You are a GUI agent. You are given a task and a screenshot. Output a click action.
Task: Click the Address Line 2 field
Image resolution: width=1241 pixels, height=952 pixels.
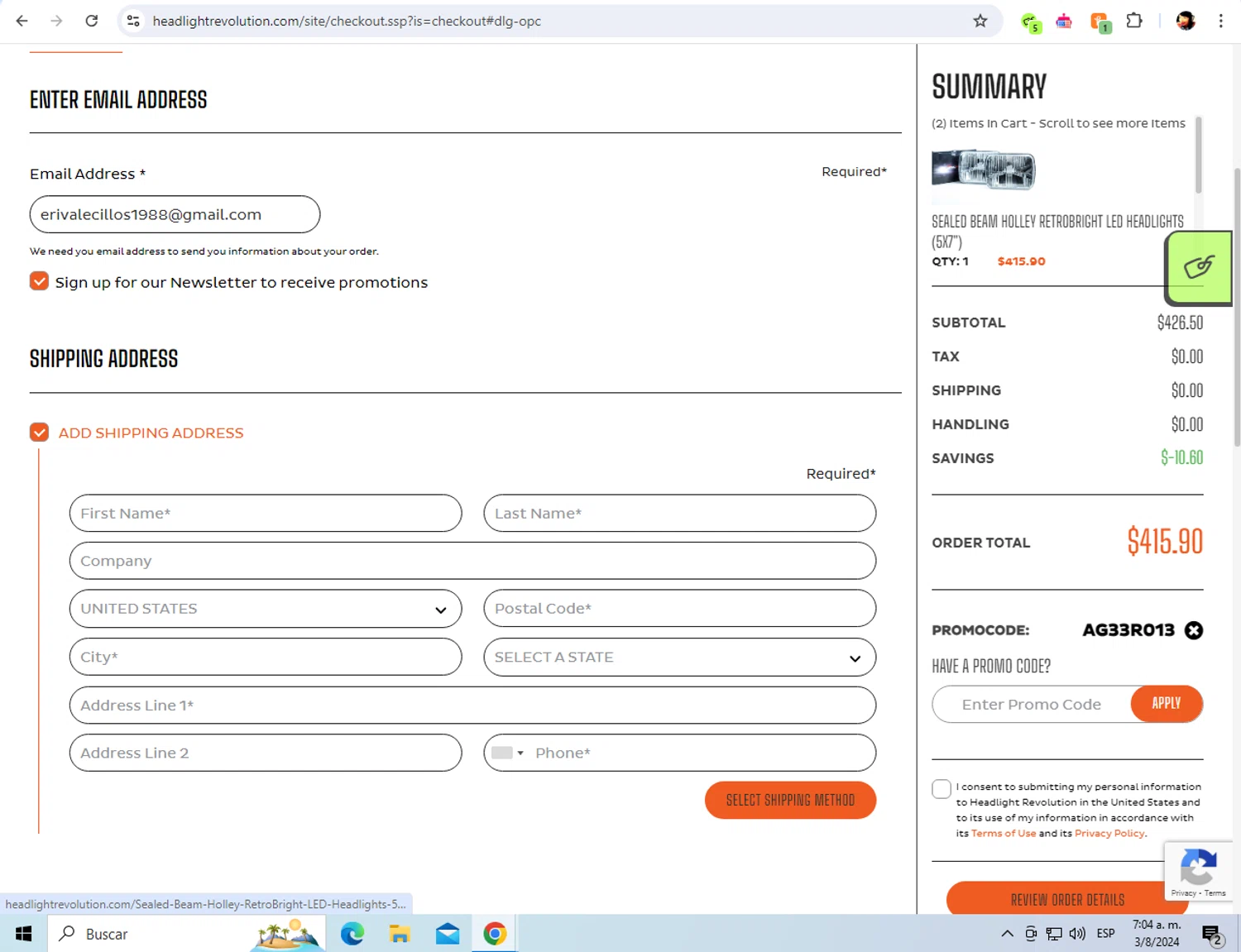coord(266,753)
